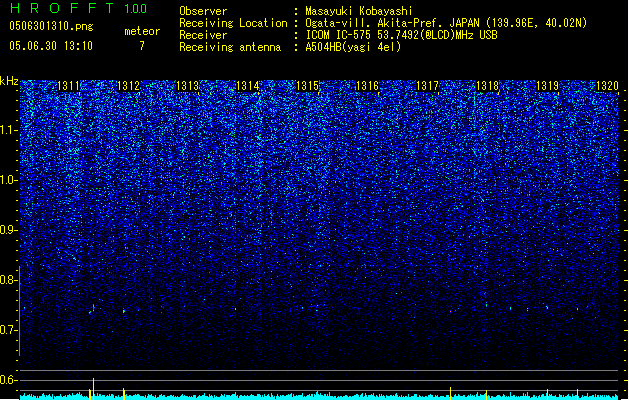Click observer name Masayuki Kobayashi
The image size is (629, 400).
359,11
